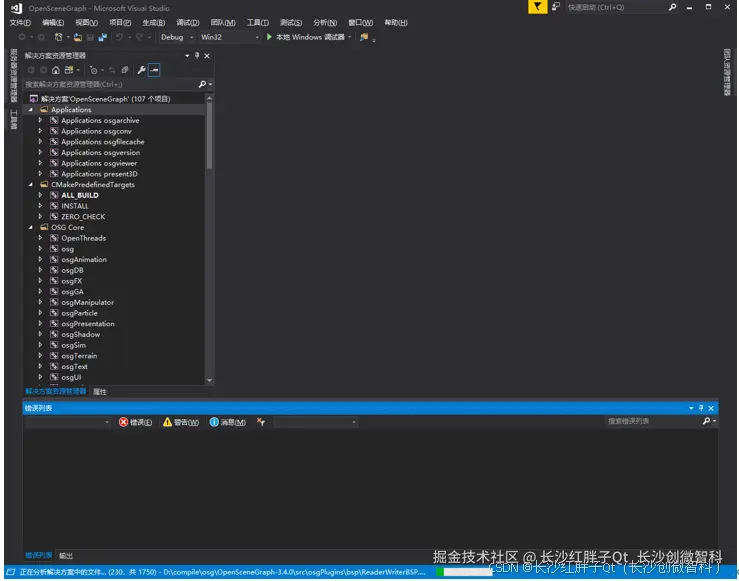Click the Quick Launch search icon
Image resolution: width=739 pixels, height=581 pixels.
click(x=672, y=7)
